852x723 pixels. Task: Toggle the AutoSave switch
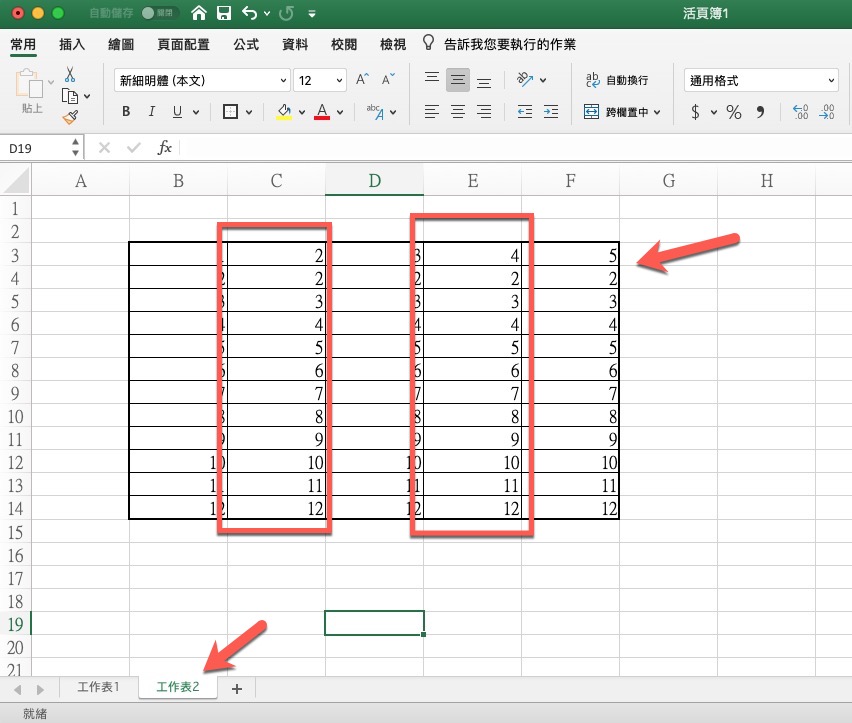(x=159, y=13)
